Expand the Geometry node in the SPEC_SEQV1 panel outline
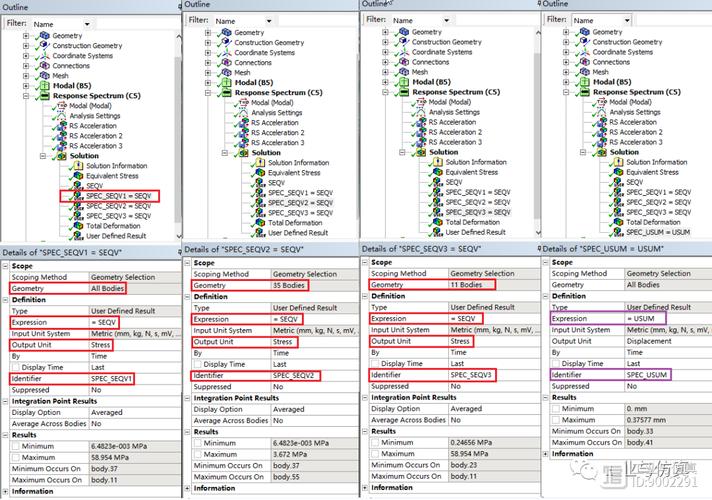Viewport: 712px width, 500px height. click(x=26, y=35)
